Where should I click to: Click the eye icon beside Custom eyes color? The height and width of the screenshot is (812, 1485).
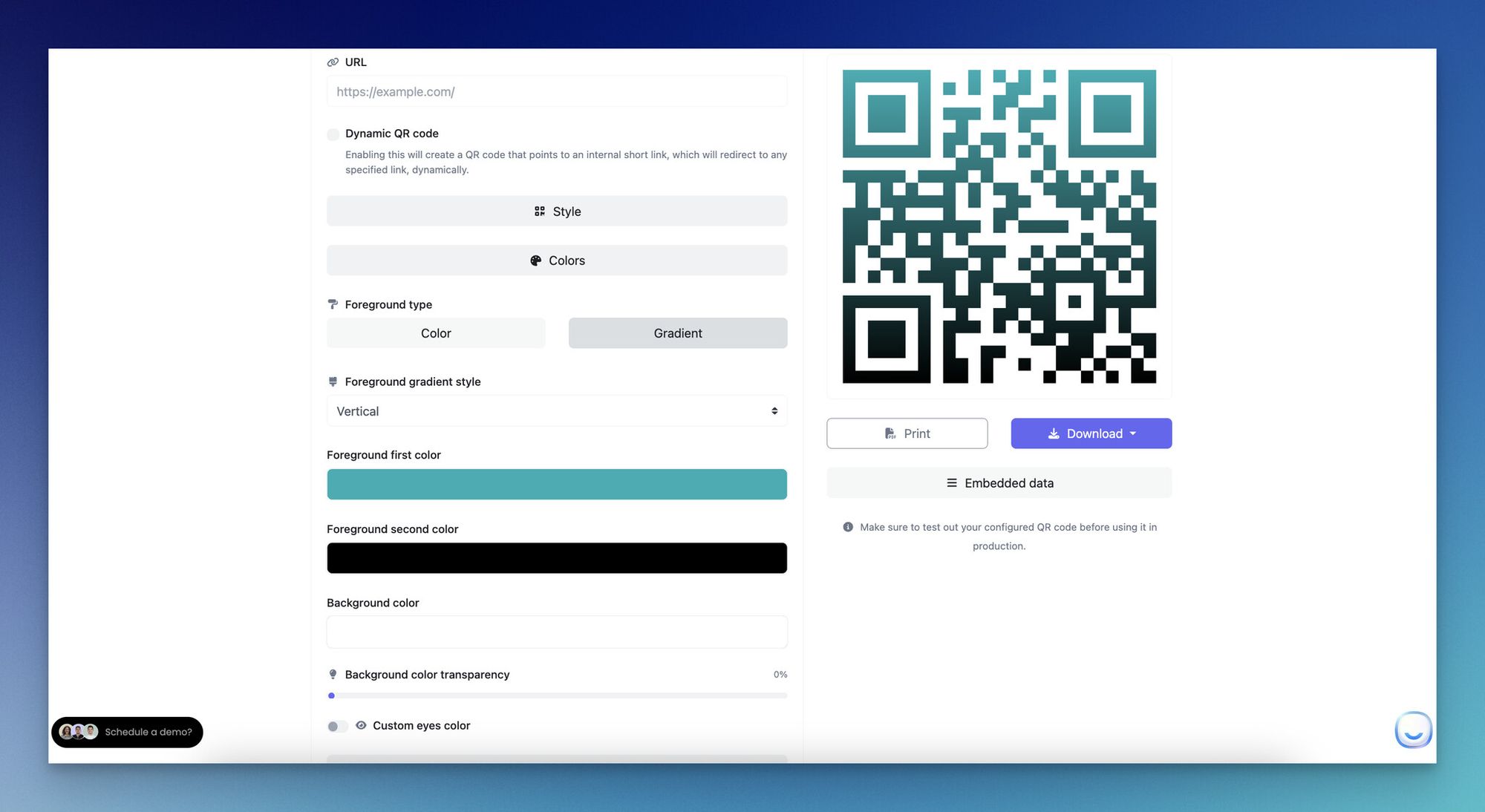point(361,726)
